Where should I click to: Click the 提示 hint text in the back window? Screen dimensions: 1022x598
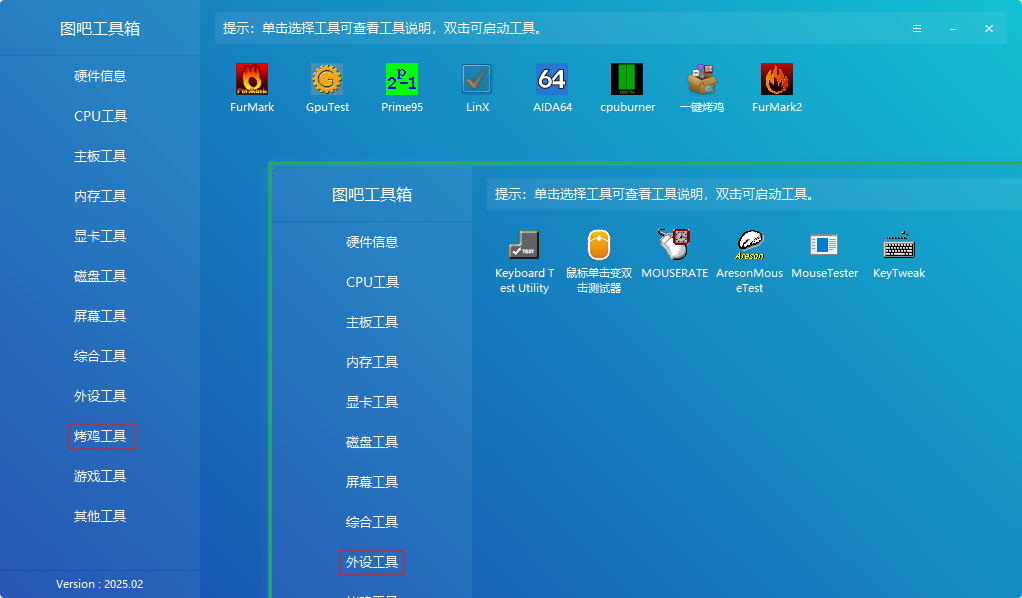383,29
